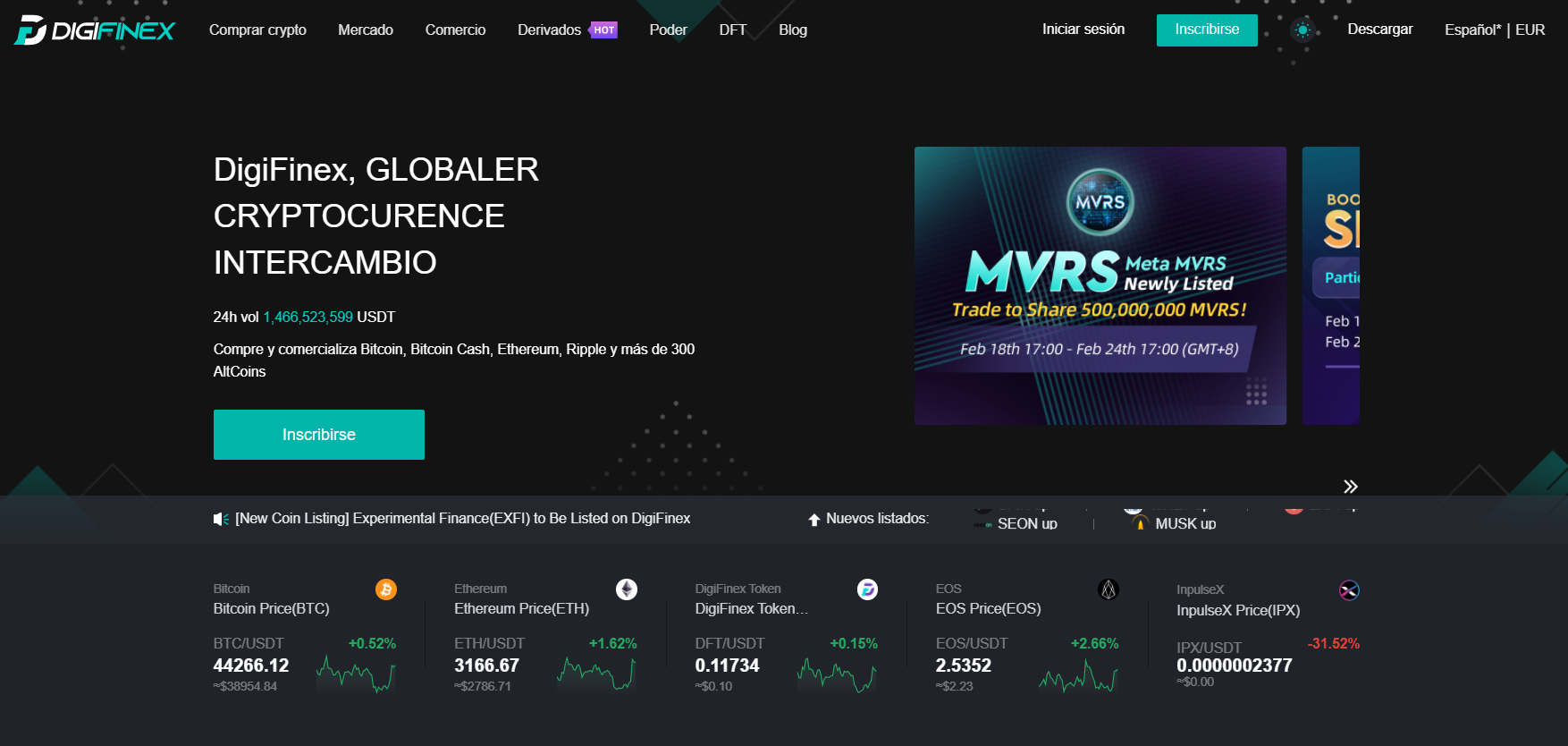Click the -31.52% change on IPX/USDT
This screenshot has height=746, width=1568.
(1334, 644)
